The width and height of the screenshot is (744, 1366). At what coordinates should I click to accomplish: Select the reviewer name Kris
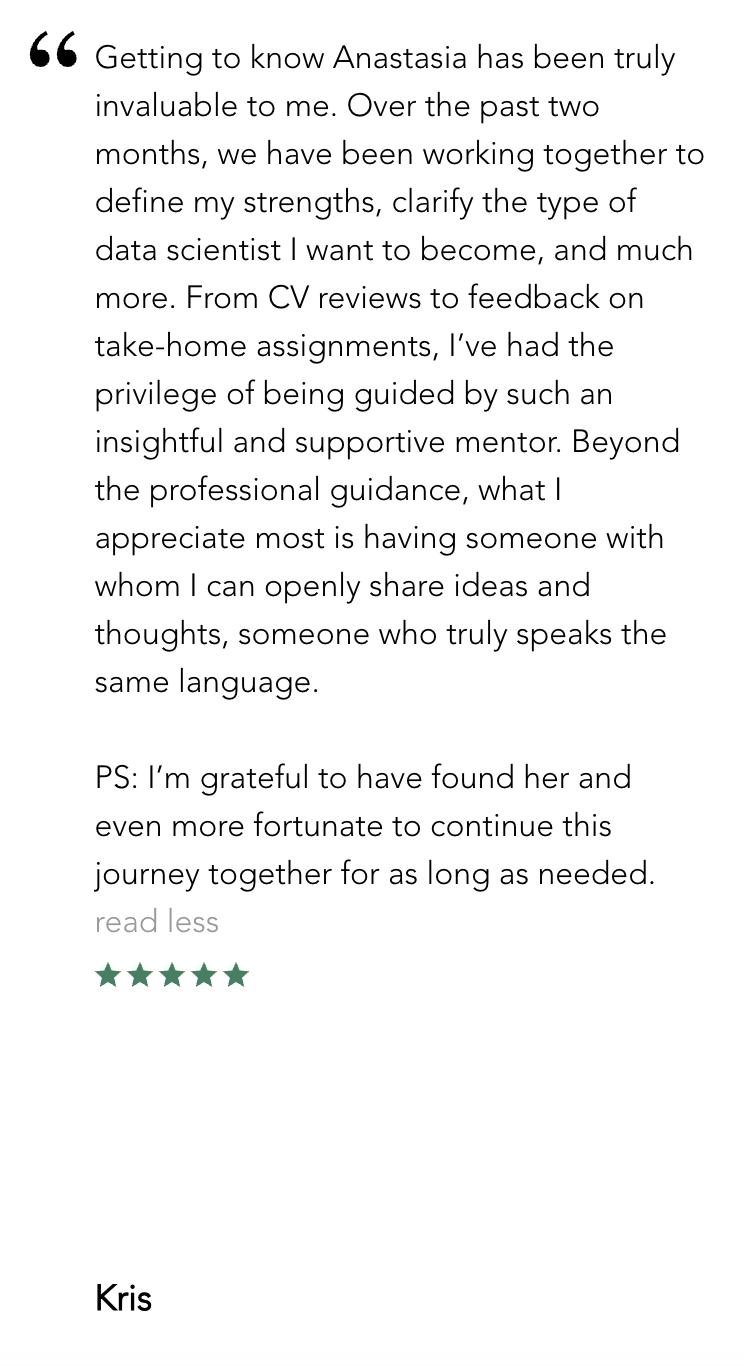123,1298
